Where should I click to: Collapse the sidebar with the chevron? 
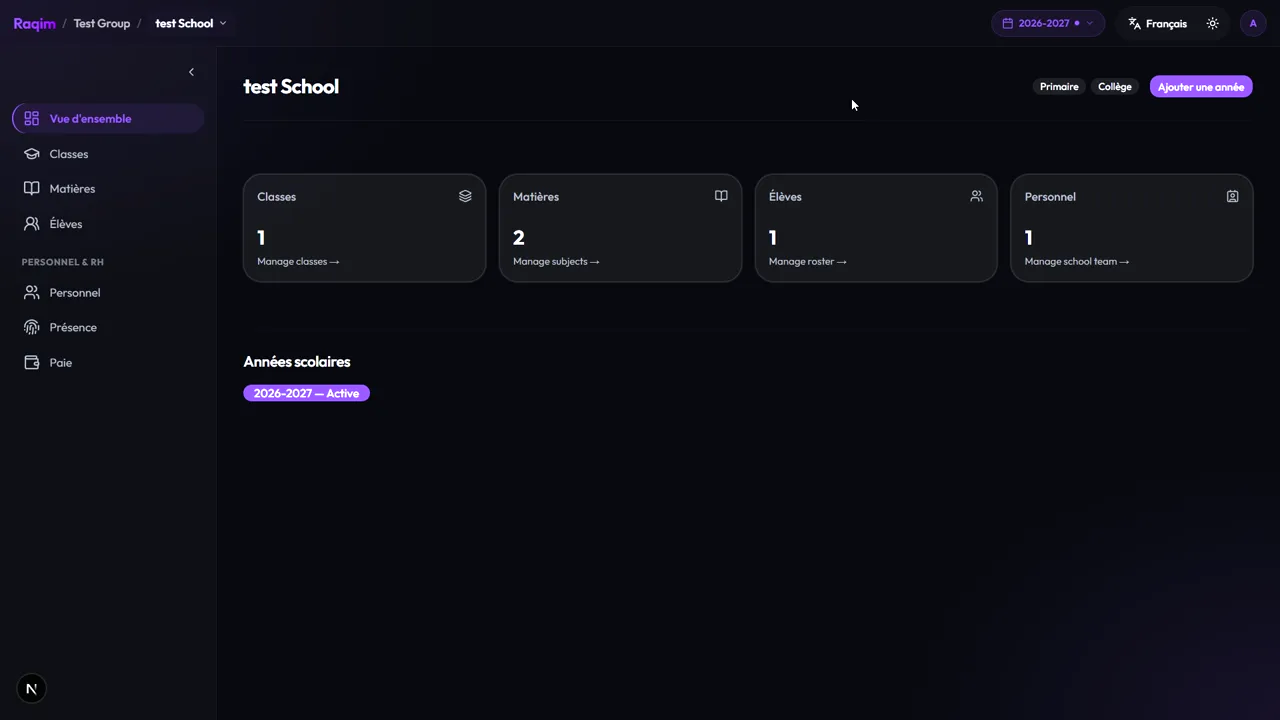point(191,72)
